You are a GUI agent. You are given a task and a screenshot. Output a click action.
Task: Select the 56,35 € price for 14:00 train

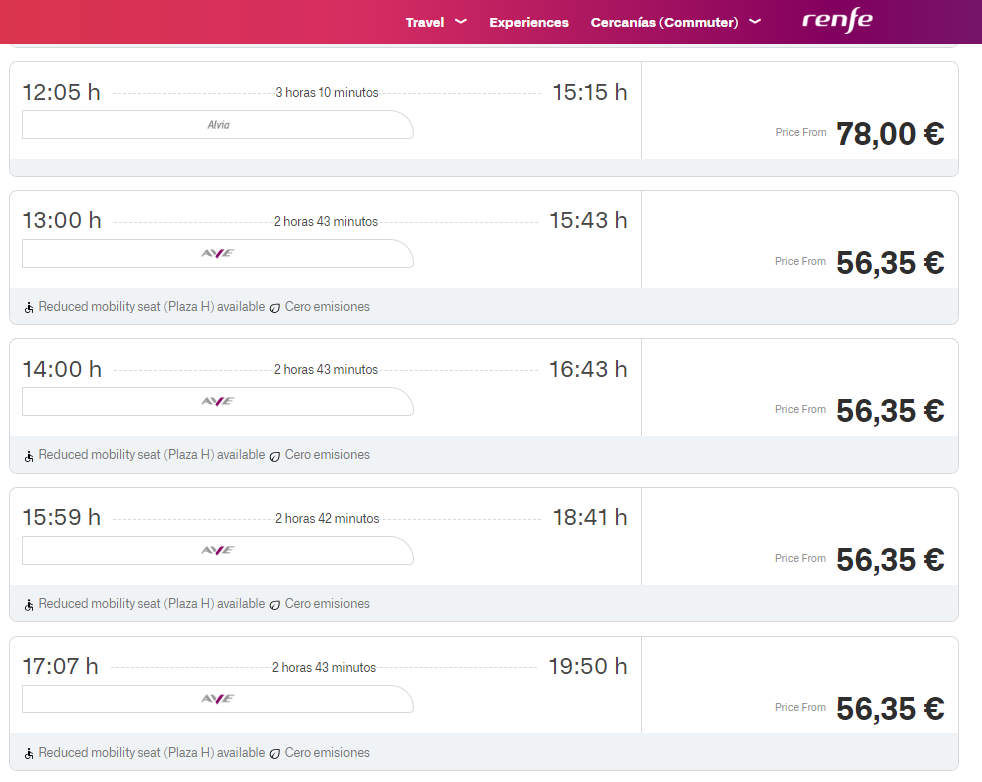pos(890,411)
